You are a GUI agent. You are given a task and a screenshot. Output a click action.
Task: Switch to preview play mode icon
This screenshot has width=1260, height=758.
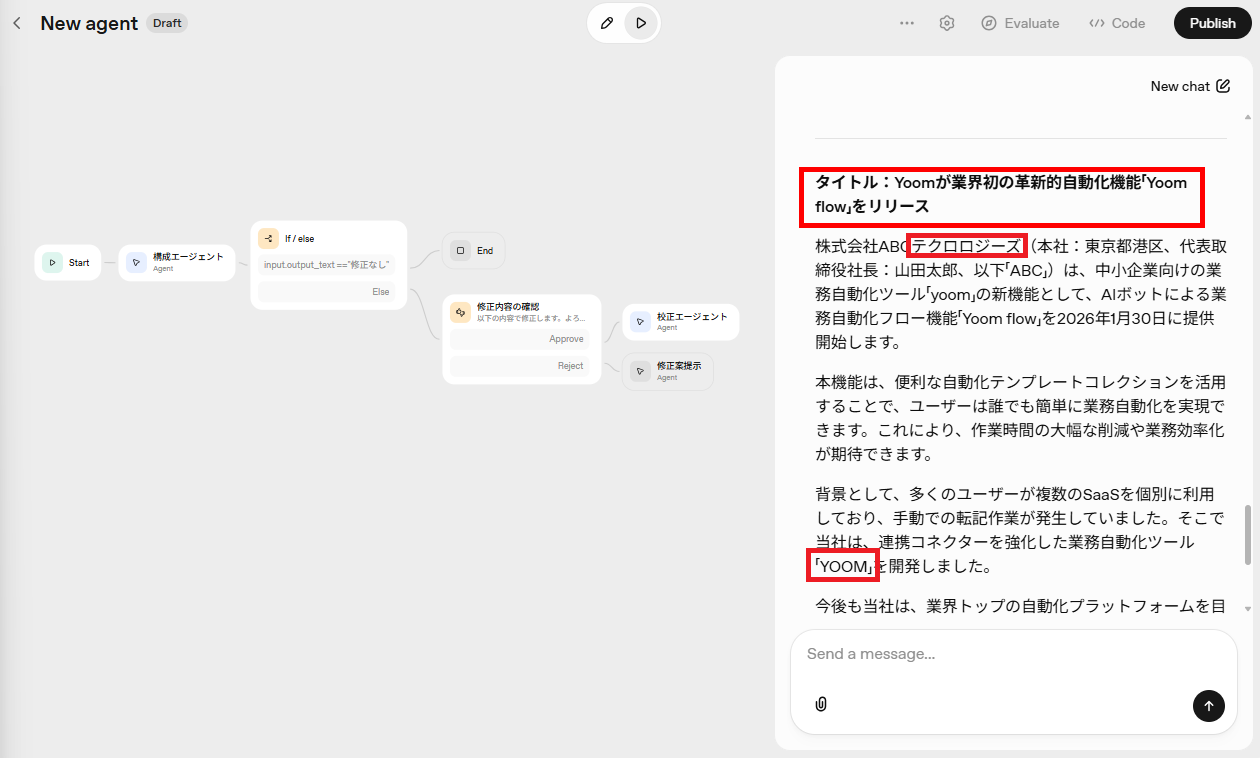point(641,23)
